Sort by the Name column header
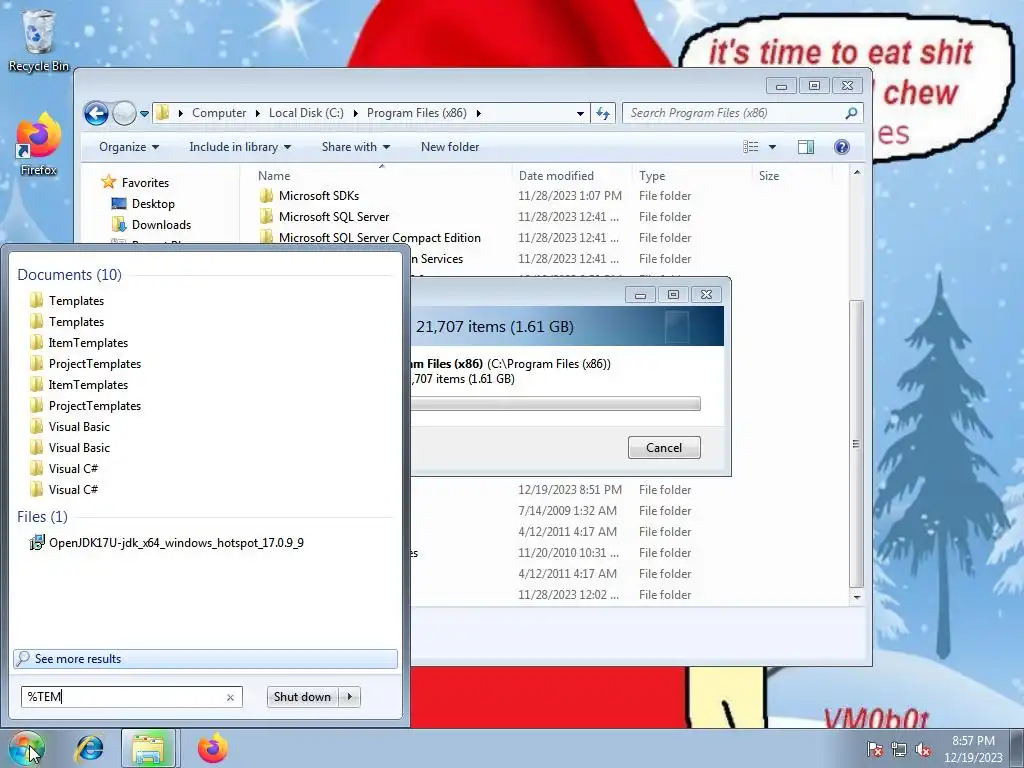1024x768 pixels. [274, 176]
